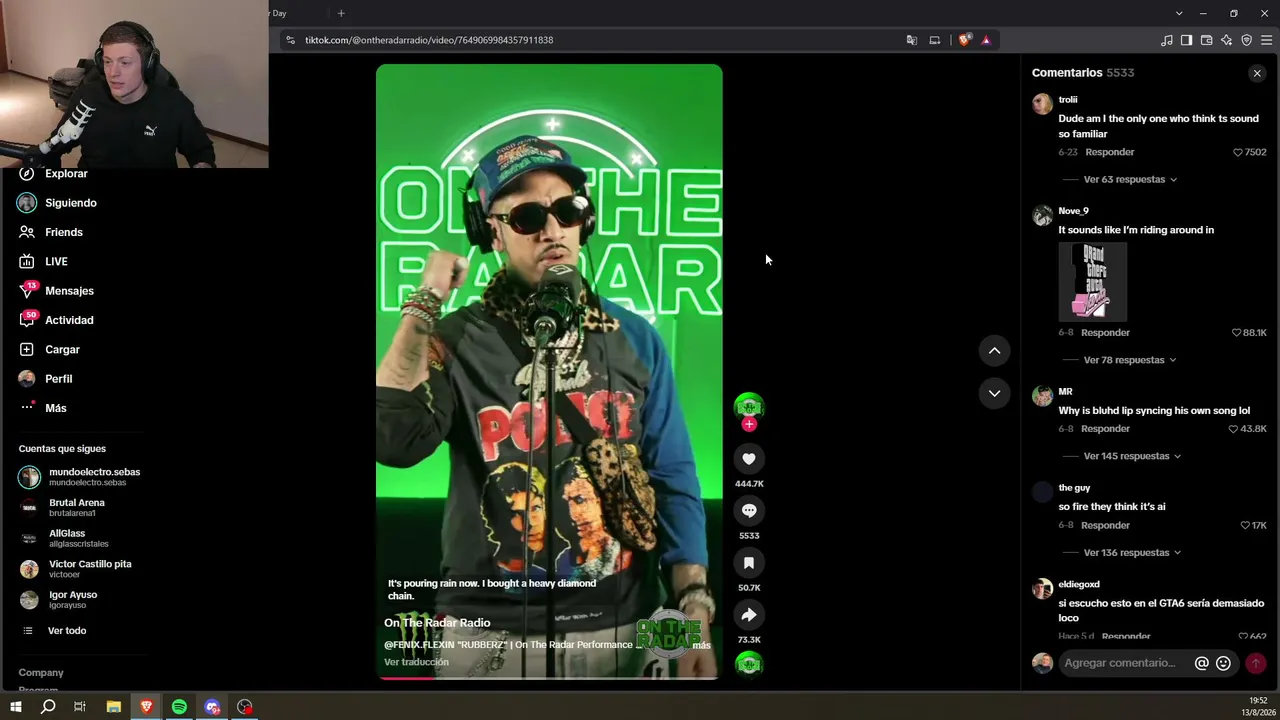Seek using the red video progress bar

point(549,678)
